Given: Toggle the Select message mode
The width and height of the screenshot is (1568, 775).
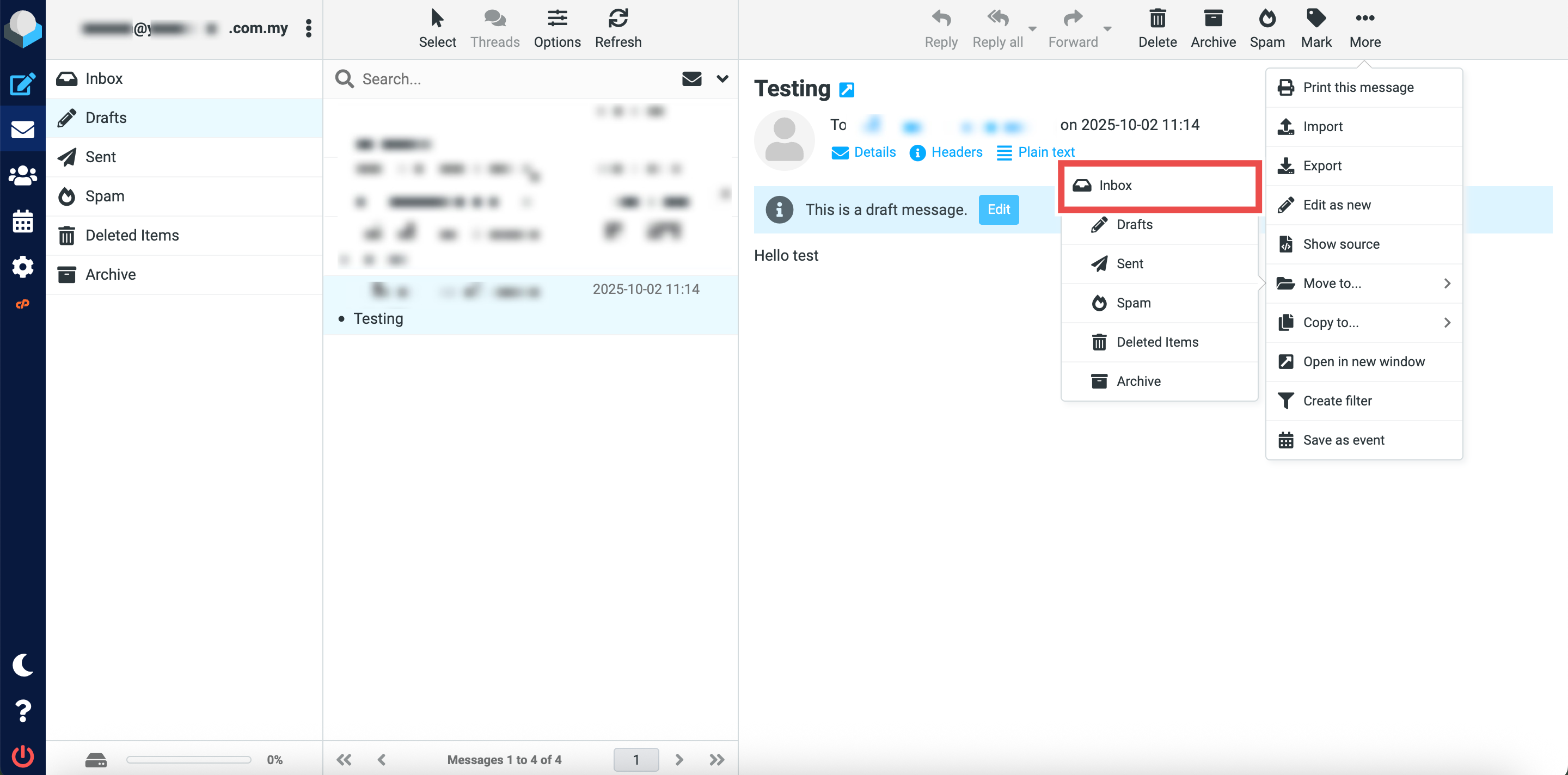Looking at the screenshot, I should point(437,28).
